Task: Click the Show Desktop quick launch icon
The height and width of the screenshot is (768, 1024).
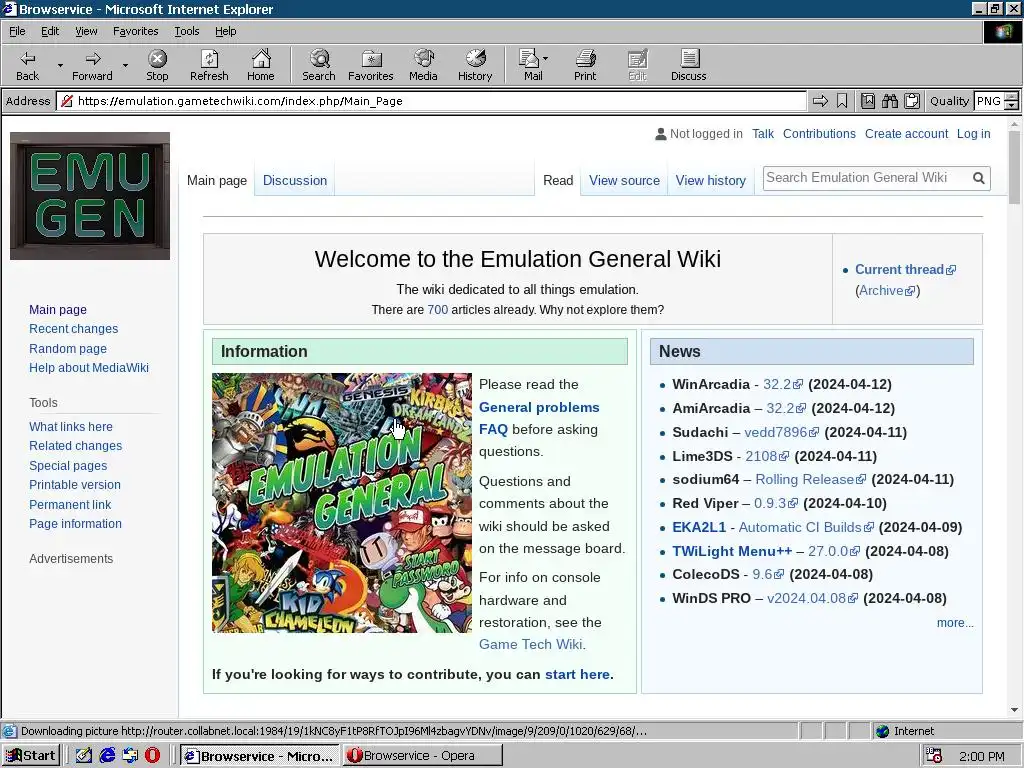Action: pyautogui.click(x=84, y=755)
